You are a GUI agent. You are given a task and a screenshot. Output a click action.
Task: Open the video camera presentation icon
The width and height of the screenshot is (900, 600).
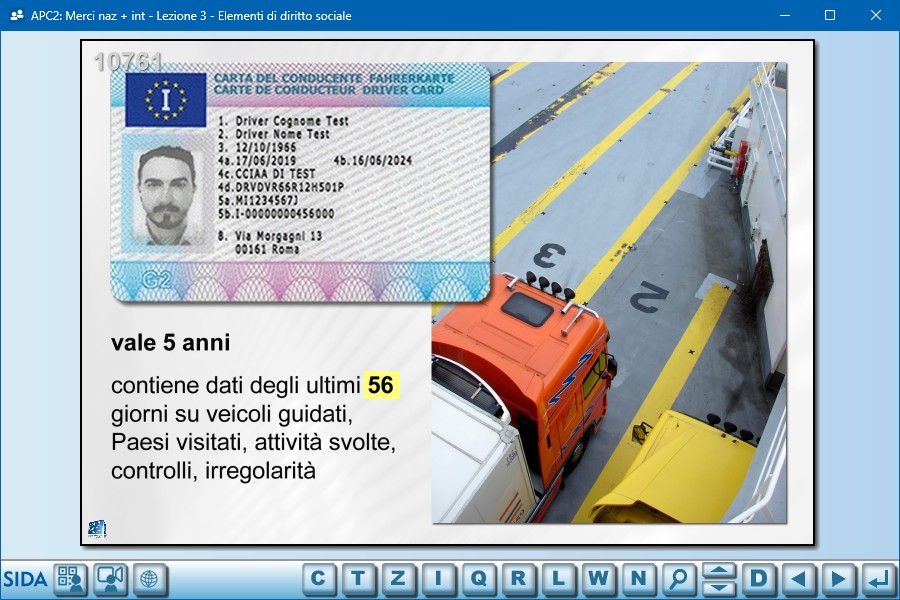pos(110,578)
